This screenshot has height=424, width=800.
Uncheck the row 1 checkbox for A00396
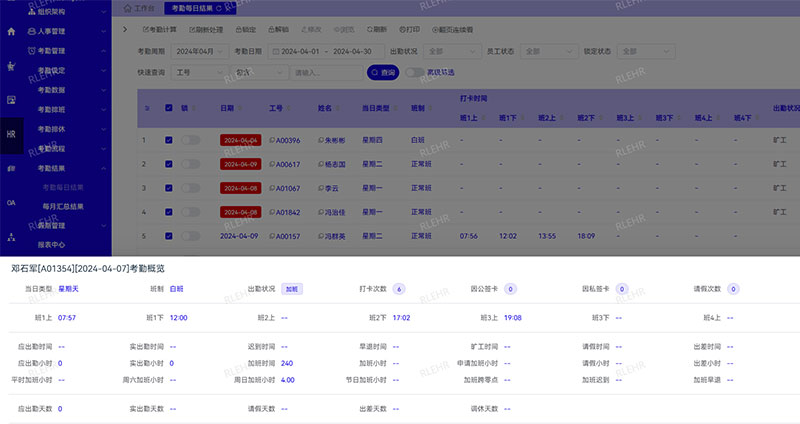click(169, 140)
